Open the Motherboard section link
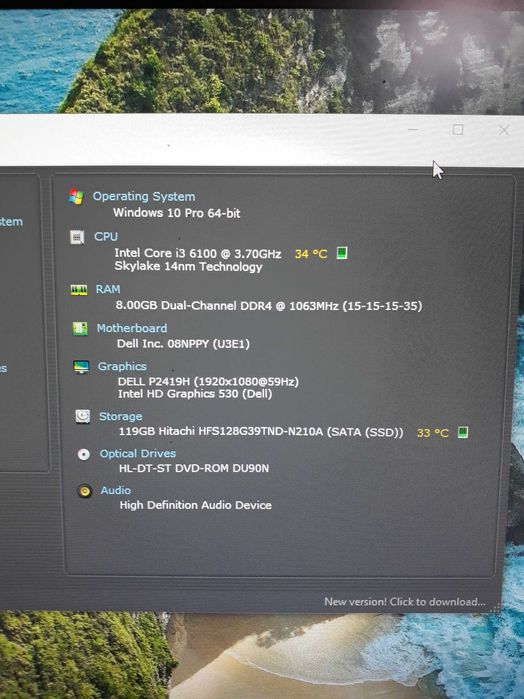 (132, 328)
